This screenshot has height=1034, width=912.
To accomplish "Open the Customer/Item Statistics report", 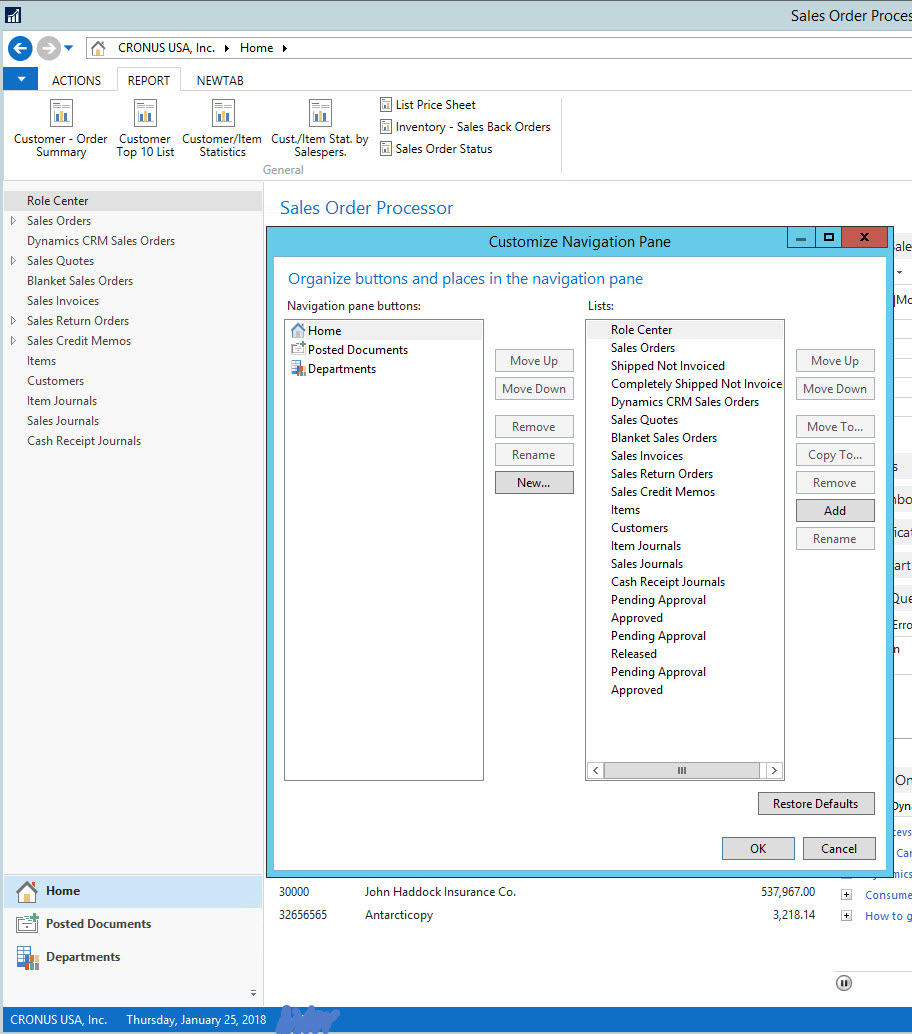I will click(221, 127).
